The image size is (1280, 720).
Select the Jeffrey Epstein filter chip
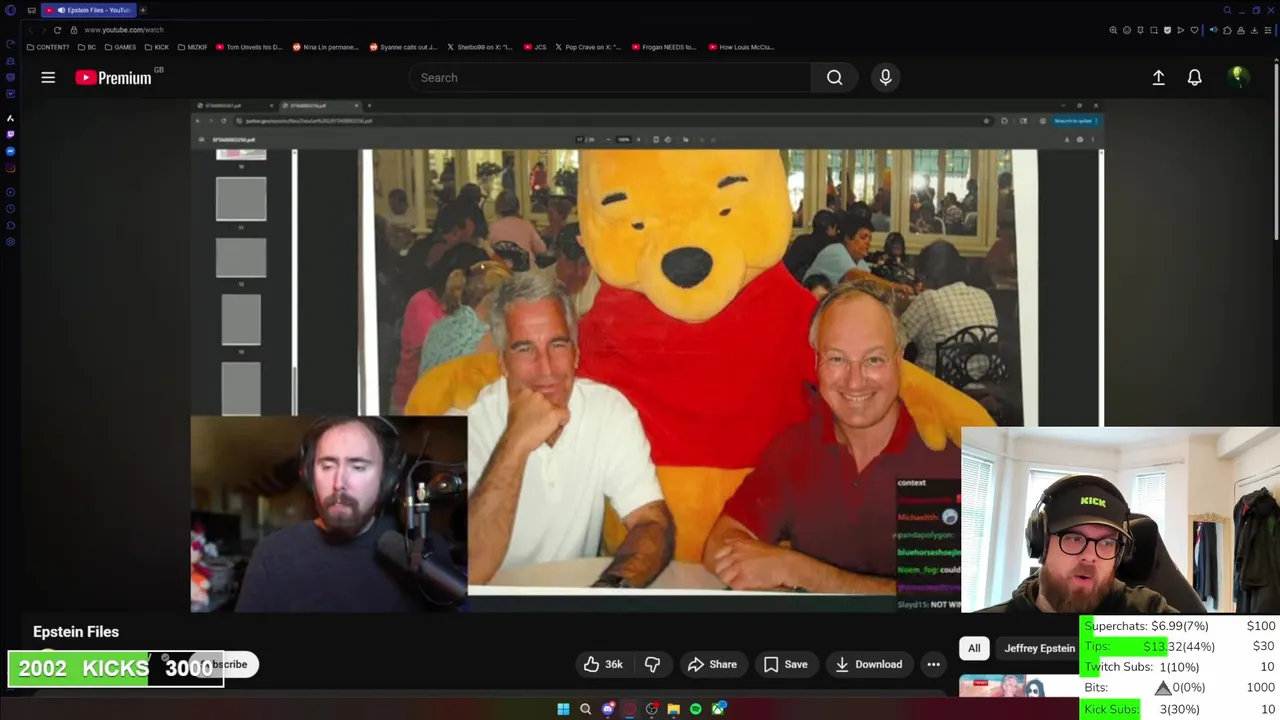click(1038, 648)
